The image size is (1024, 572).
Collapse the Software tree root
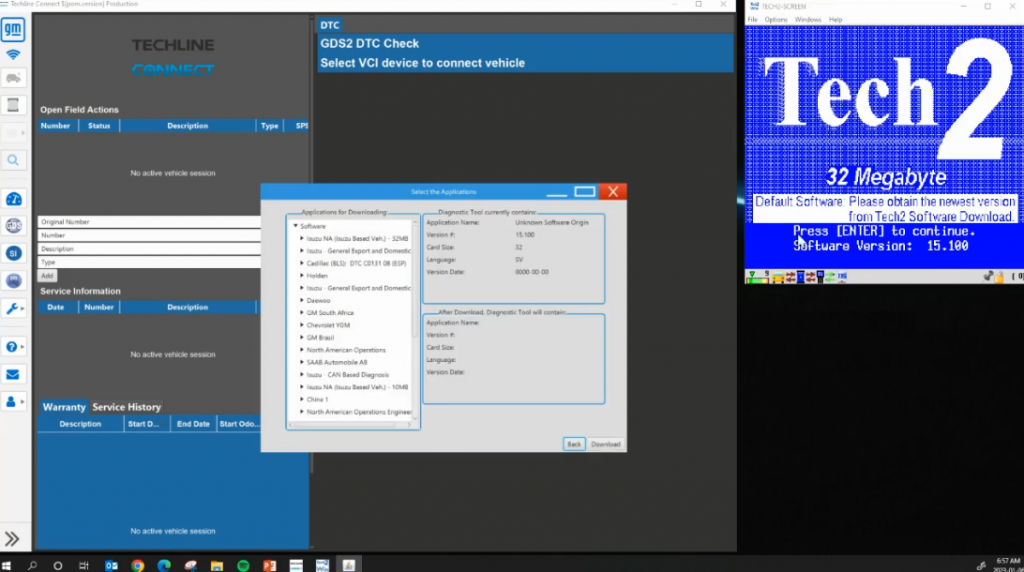(x=295, y=226)
